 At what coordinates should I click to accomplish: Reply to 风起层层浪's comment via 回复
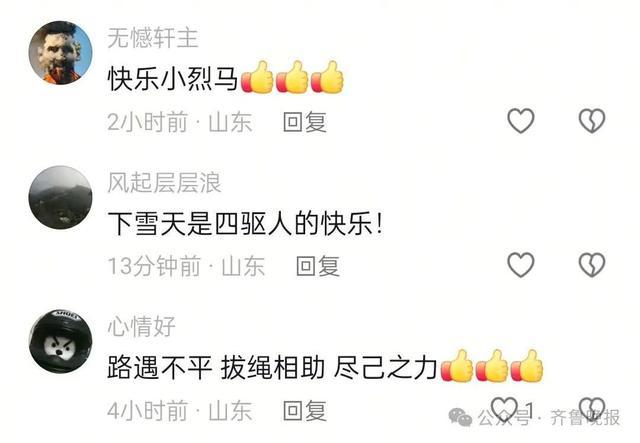coord(318,266)
